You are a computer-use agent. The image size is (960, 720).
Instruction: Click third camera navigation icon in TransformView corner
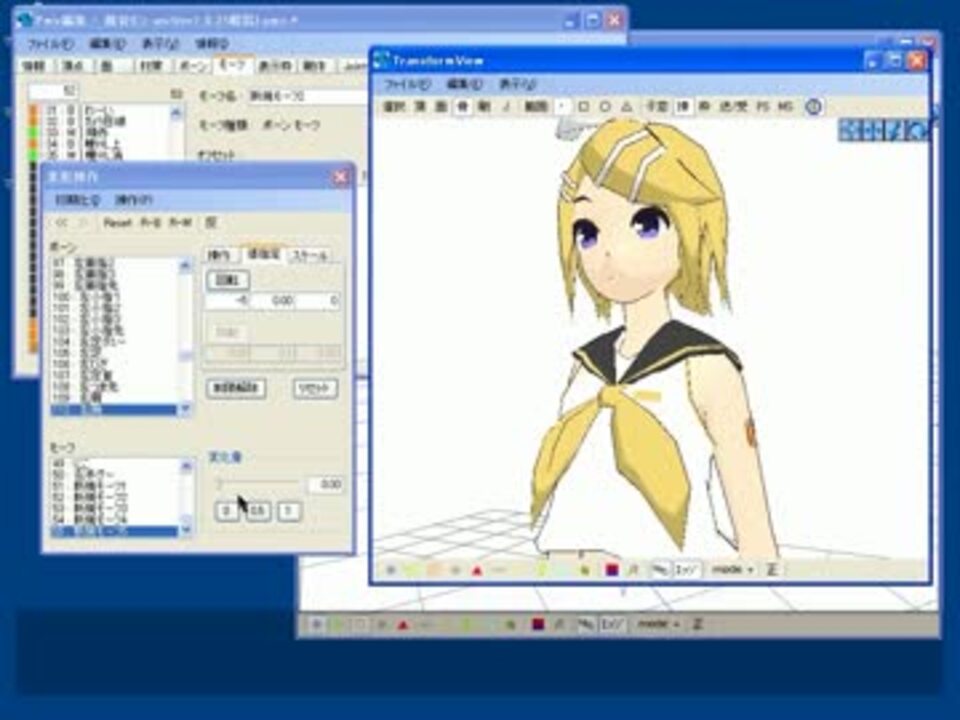point(894,130)
